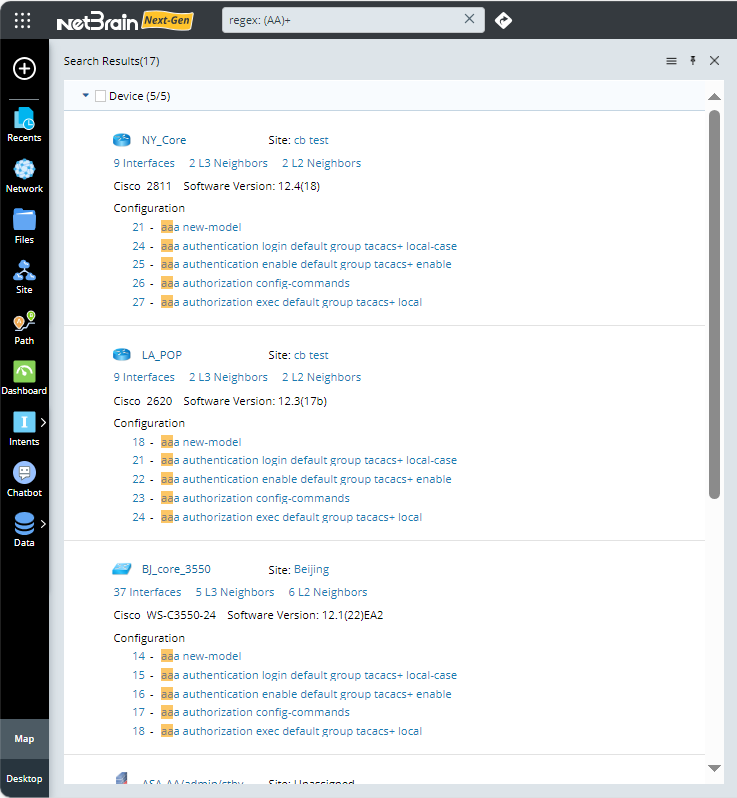Open LA_POP 2 L3 Neighbors
Viewport: 737px width, 798px height.
coord(228,377)
